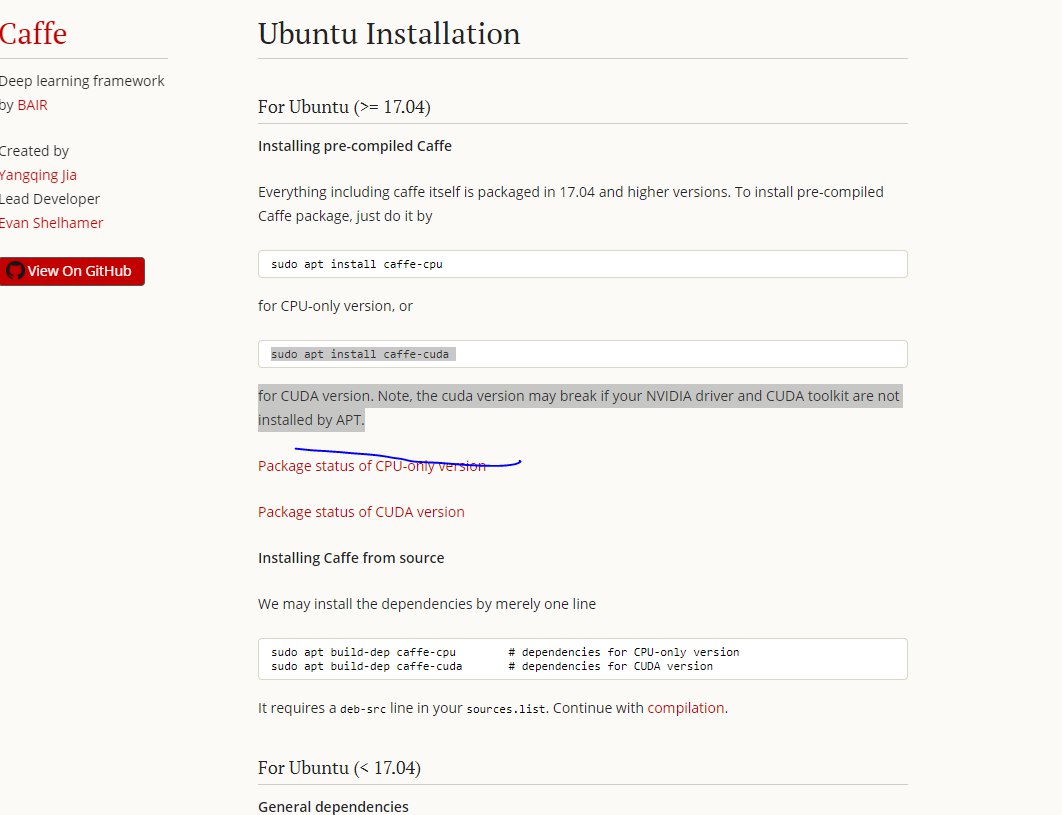Click the caffe-cpu install command box
This screenshot has width=1062, height=815.
click(x=582, y=264)
